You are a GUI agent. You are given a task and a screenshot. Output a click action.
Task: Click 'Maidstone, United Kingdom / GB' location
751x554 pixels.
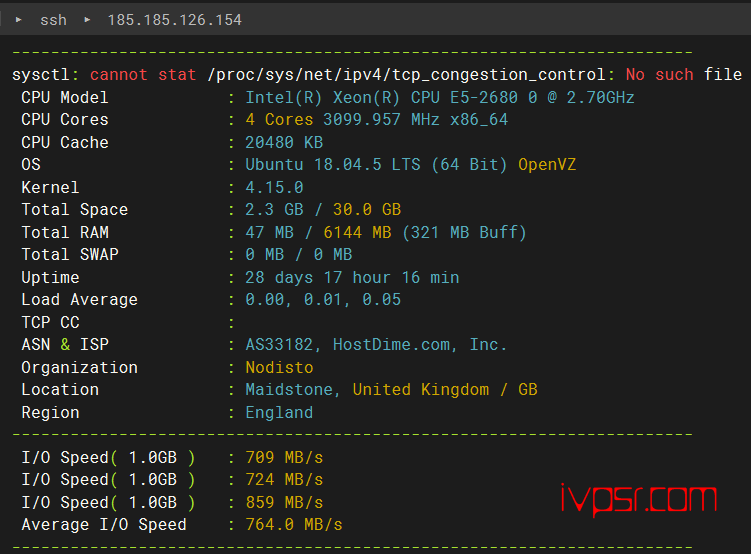(391, 390)
